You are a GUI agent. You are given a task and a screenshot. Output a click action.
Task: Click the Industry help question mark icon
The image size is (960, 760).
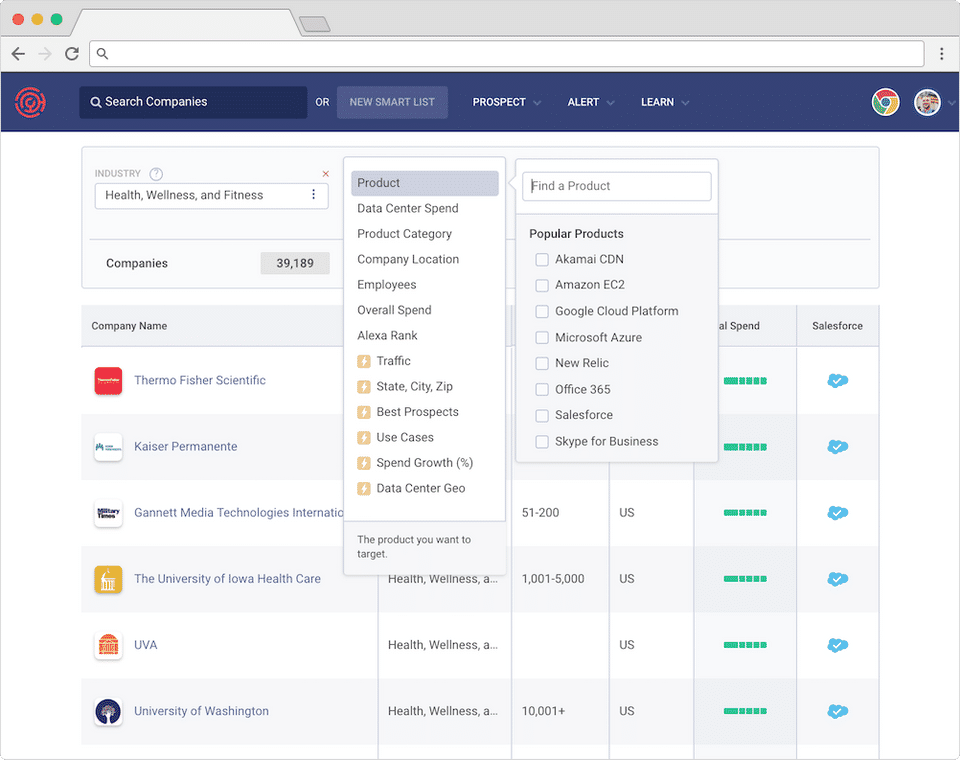pos(156,174)
